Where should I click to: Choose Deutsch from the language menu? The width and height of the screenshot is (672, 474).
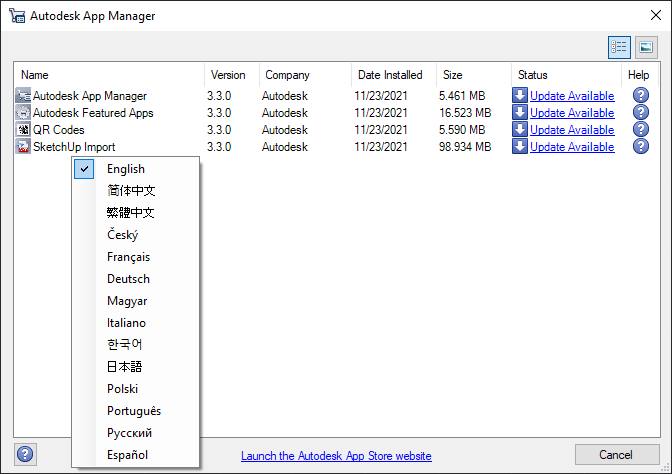coord(128,279)
